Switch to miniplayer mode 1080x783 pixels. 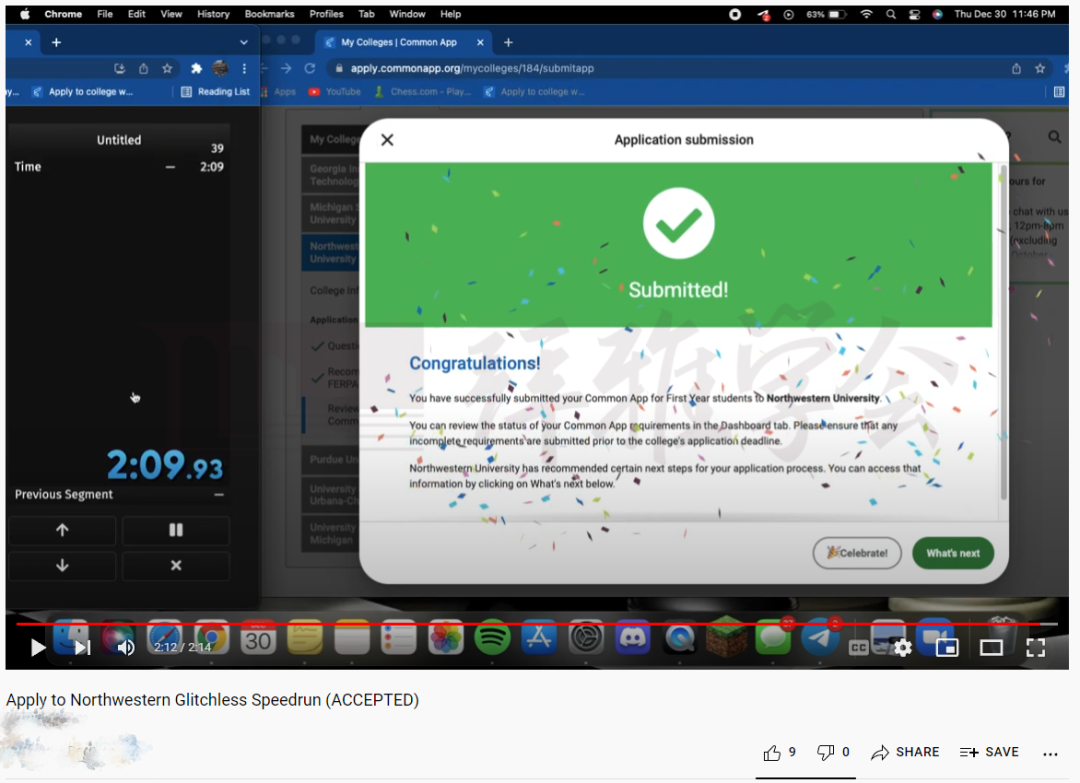(947, 647)
